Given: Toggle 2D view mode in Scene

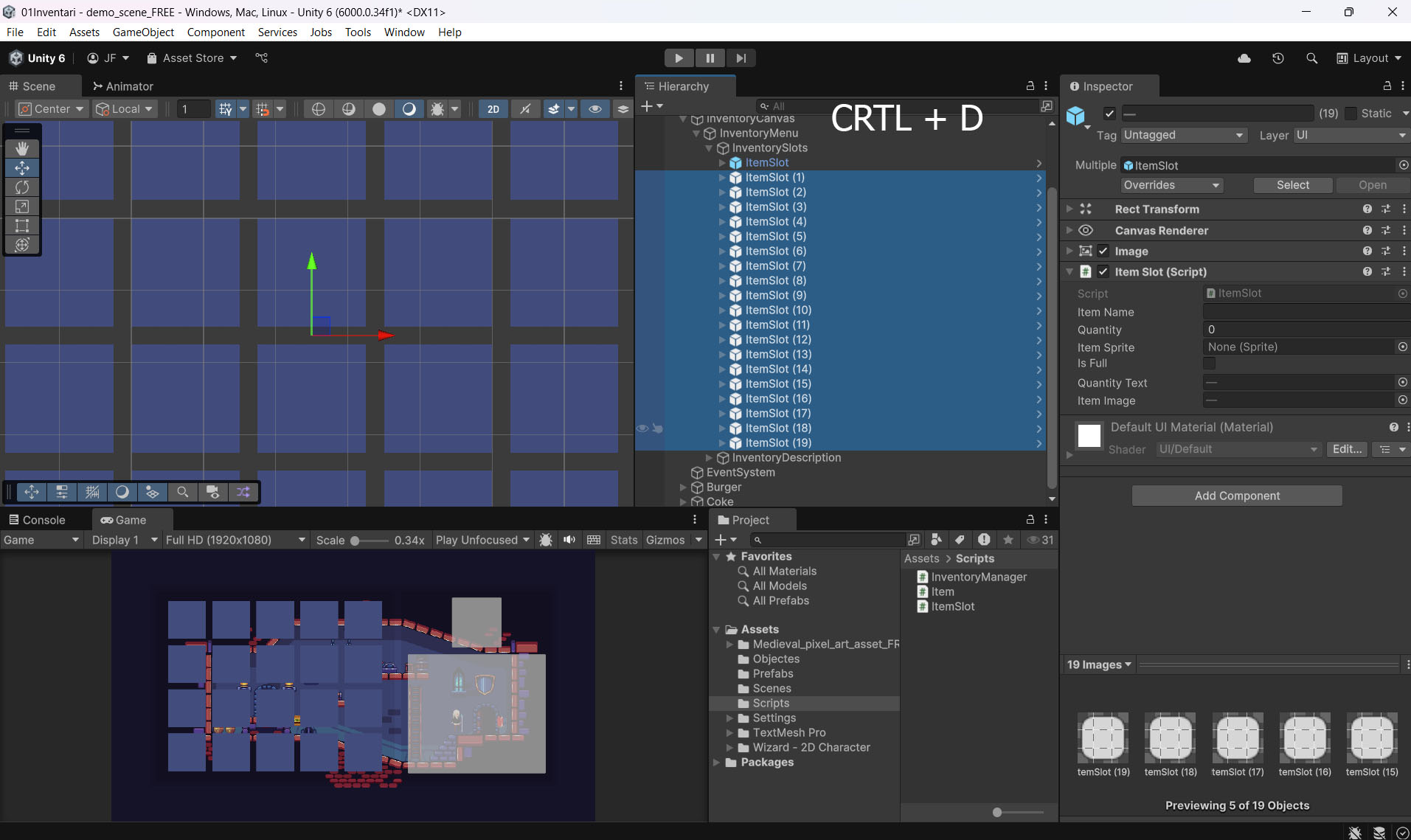Looking at the screenshot, I should pos(493,109).
